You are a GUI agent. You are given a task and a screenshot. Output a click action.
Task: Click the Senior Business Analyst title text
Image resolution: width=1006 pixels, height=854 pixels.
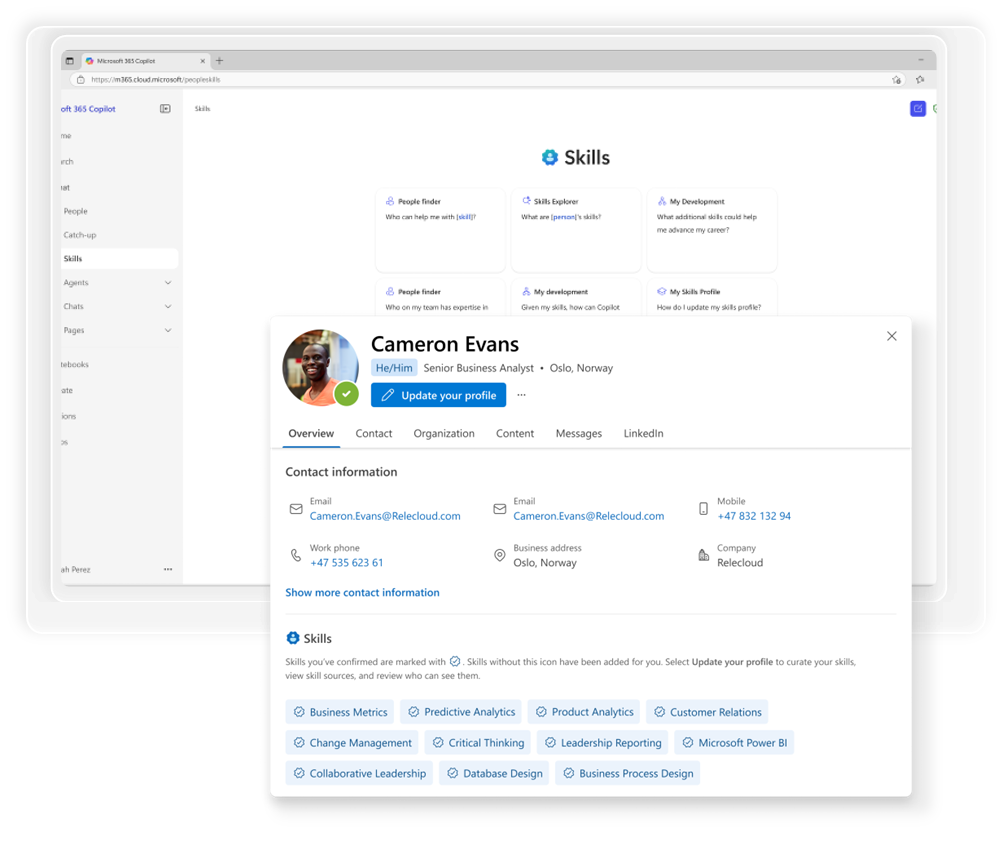pyautogui.click(x=478, y=368)
